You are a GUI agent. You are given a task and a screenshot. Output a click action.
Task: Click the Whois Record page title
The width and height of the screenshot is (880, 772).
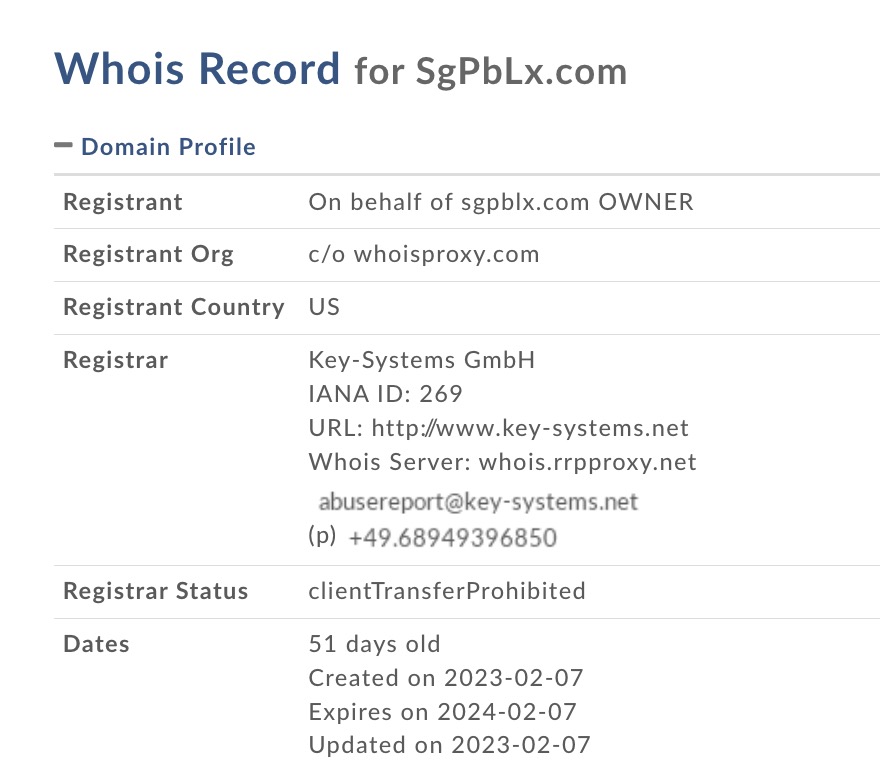[x=197, y=68]
